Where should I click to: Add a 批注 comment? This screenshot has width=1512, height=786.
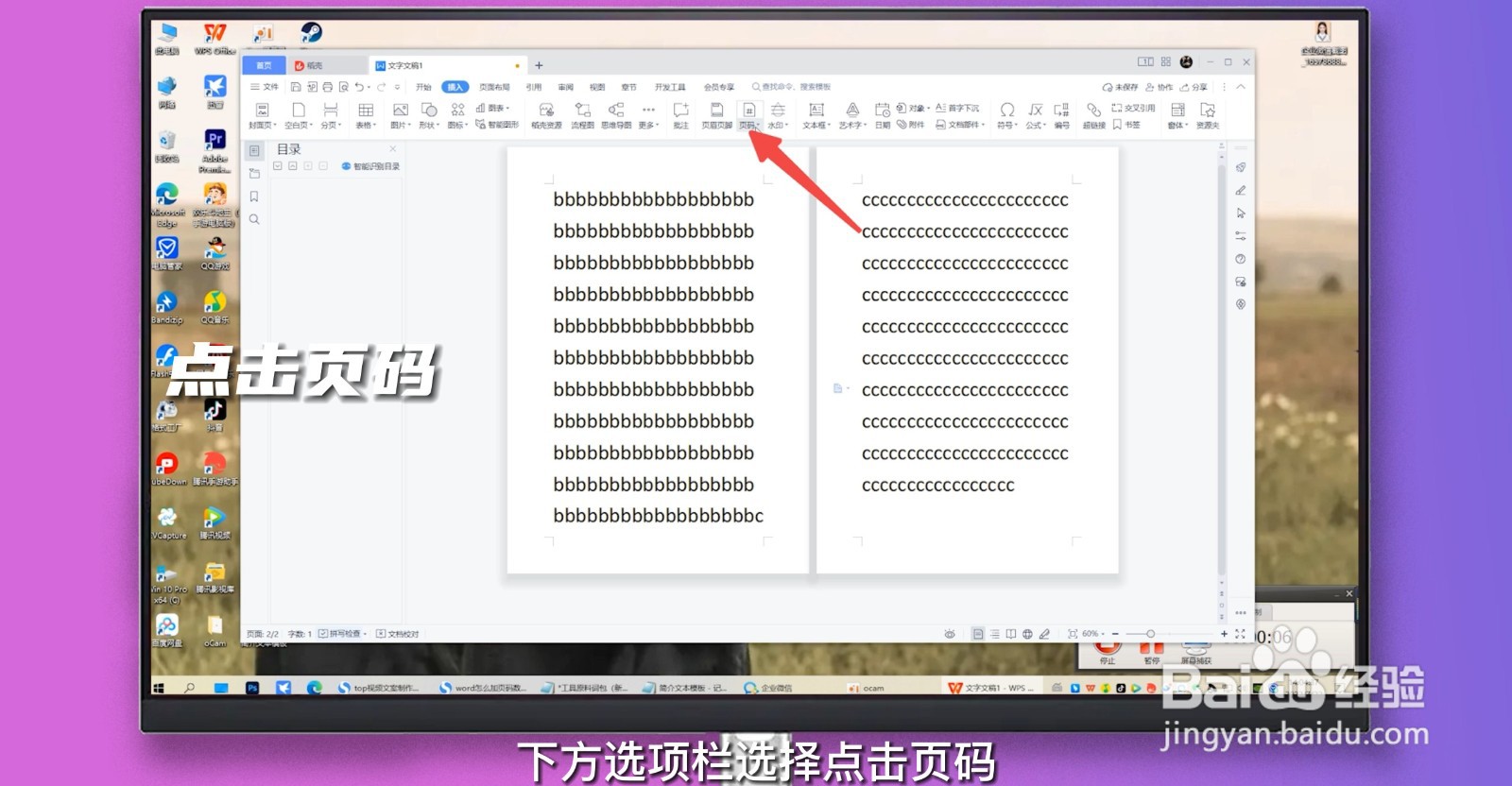[680, 115]
